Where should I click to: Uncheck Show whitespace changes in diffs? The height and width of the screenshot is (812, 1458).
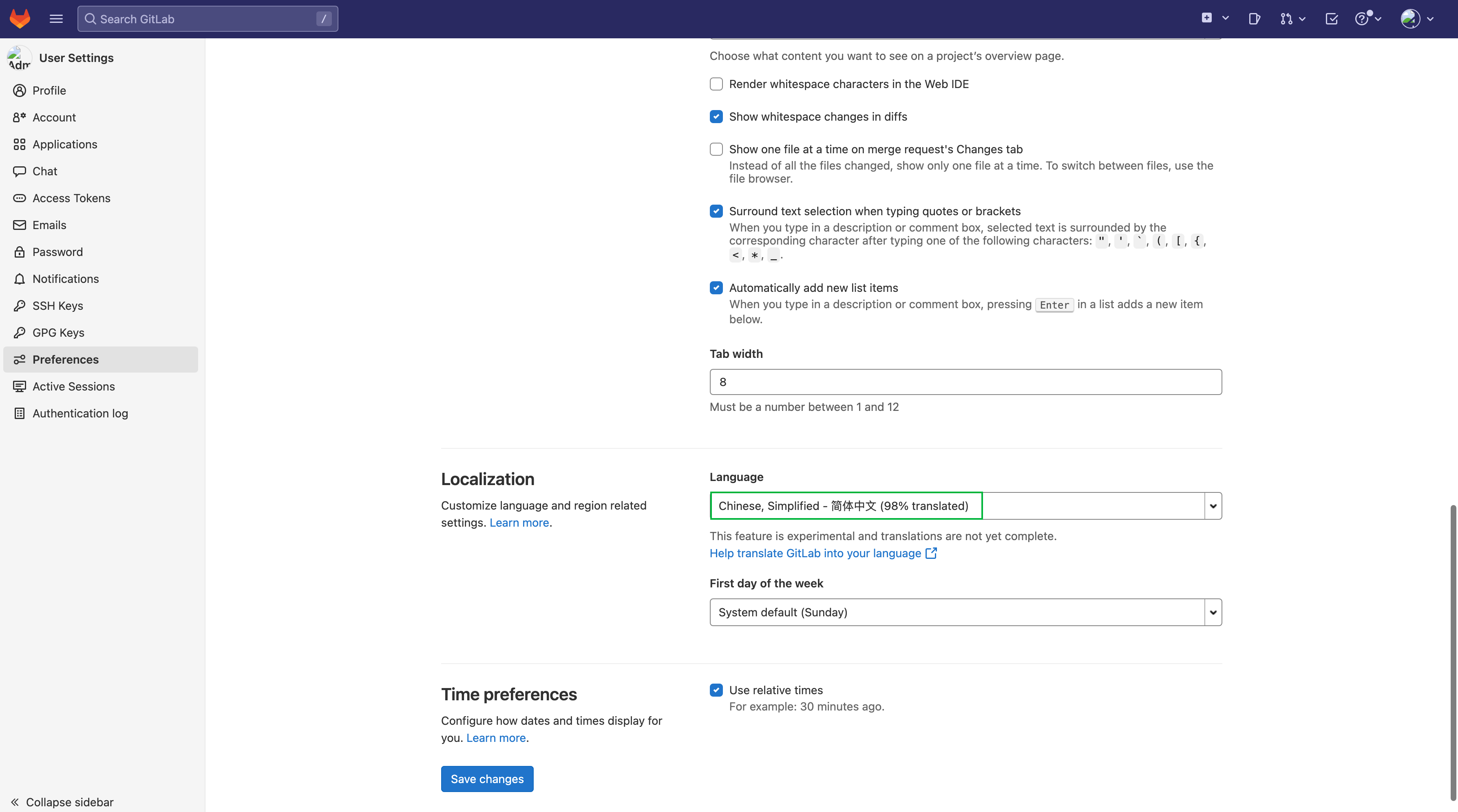point(716,117)
